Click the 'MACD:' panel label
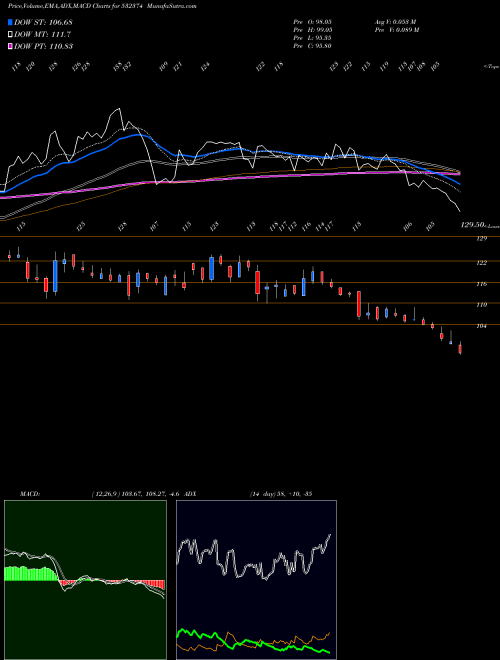This screenshot has height=660, width=500. click(30, 494)
